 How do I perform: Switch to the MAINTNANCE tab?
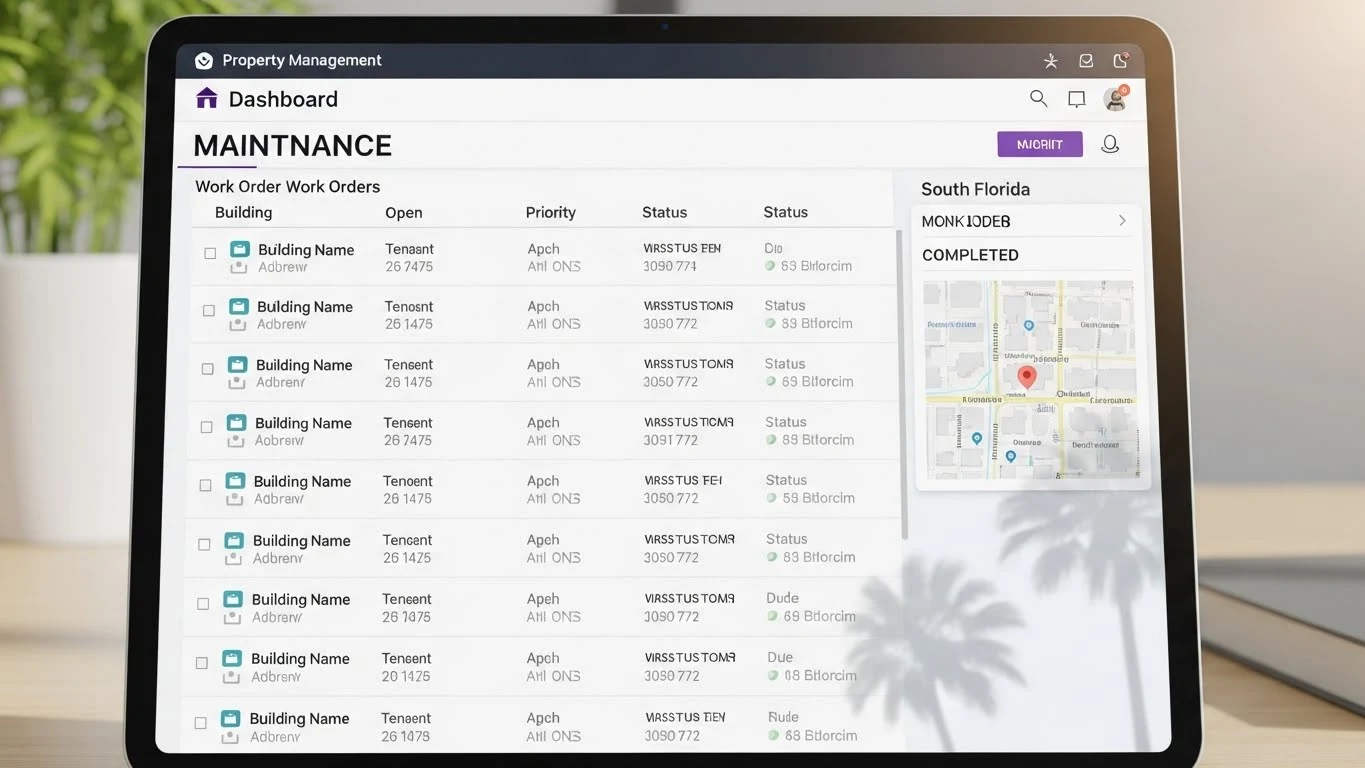(292, 145)
